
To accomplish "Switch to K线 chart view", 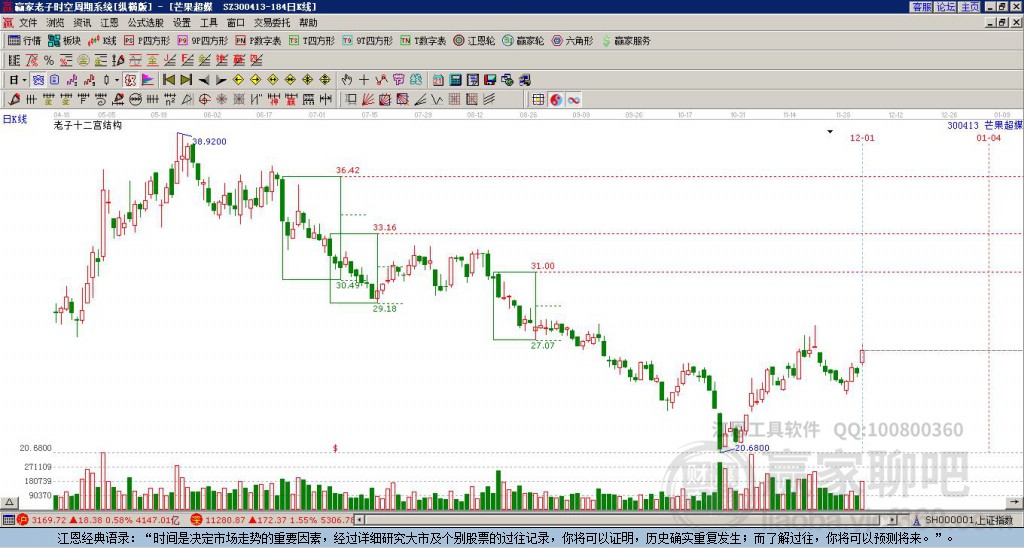I will pyautogui.click(x=103, y=40).
